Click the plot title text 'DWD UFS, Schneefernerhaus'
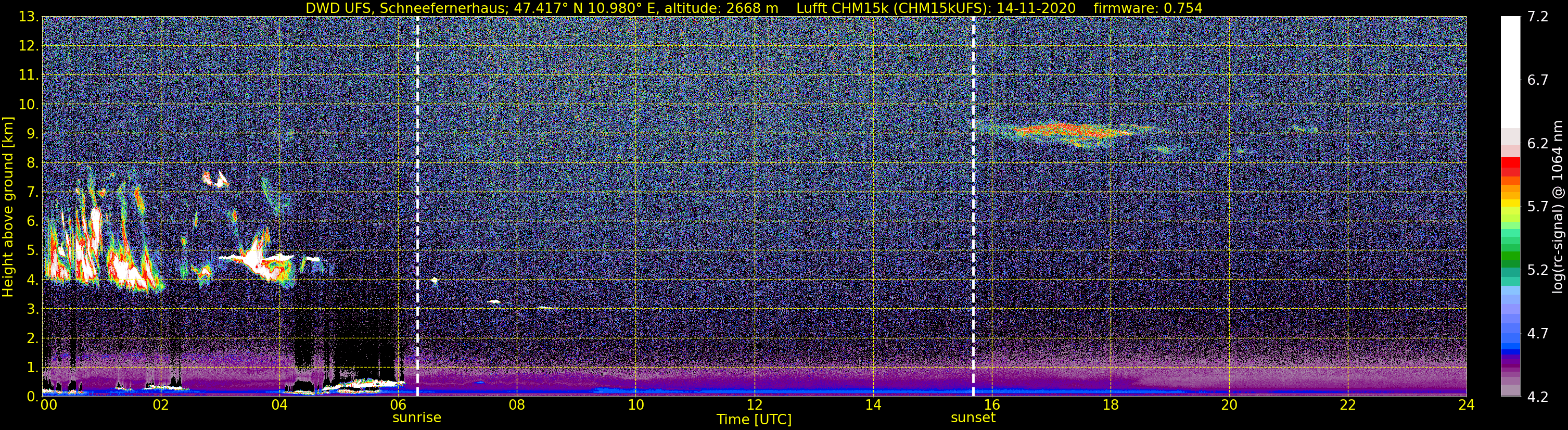 [x=407, y=8]
